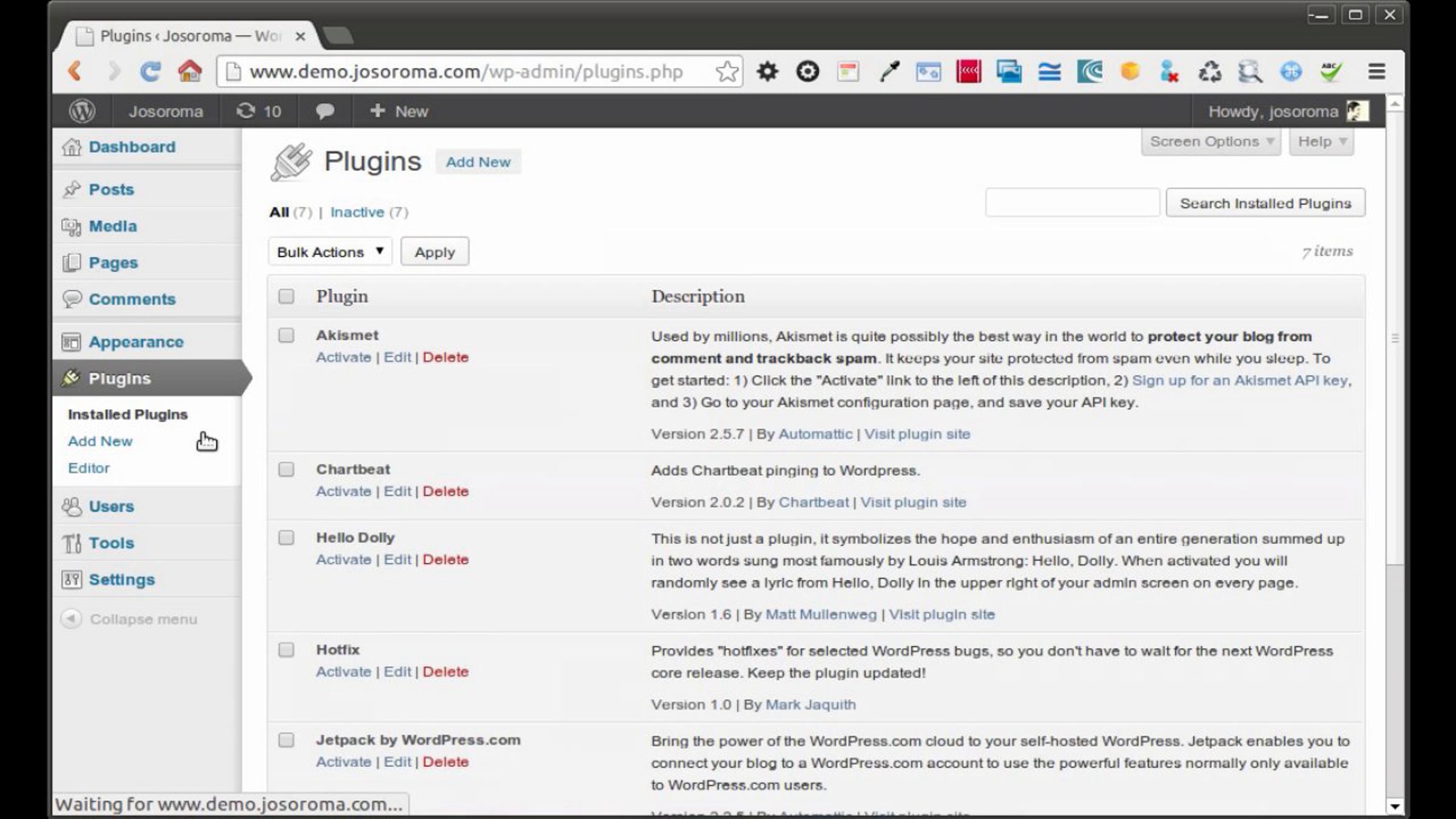Click the plugin search input field
The height and width of the screenshot is (819, 1456).
click(x=1072, y=203)
